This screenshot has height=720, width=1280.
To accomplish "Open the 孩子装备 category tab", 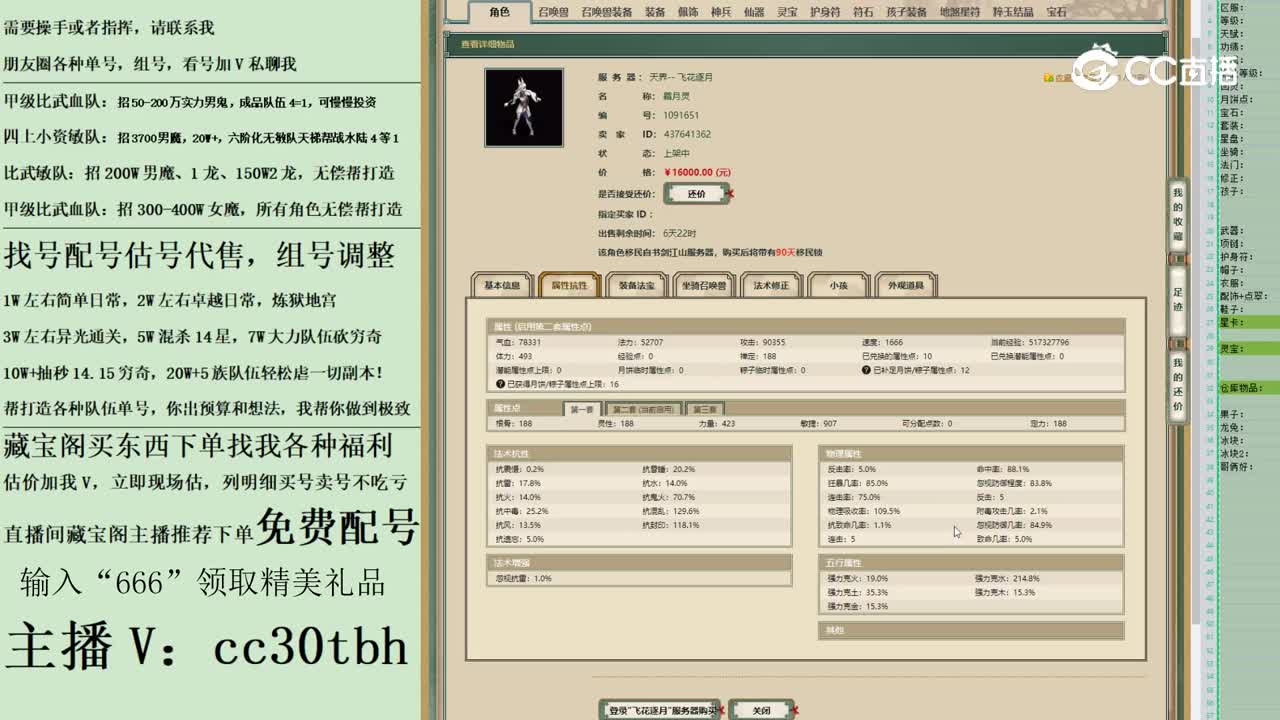I will [906, 12].
